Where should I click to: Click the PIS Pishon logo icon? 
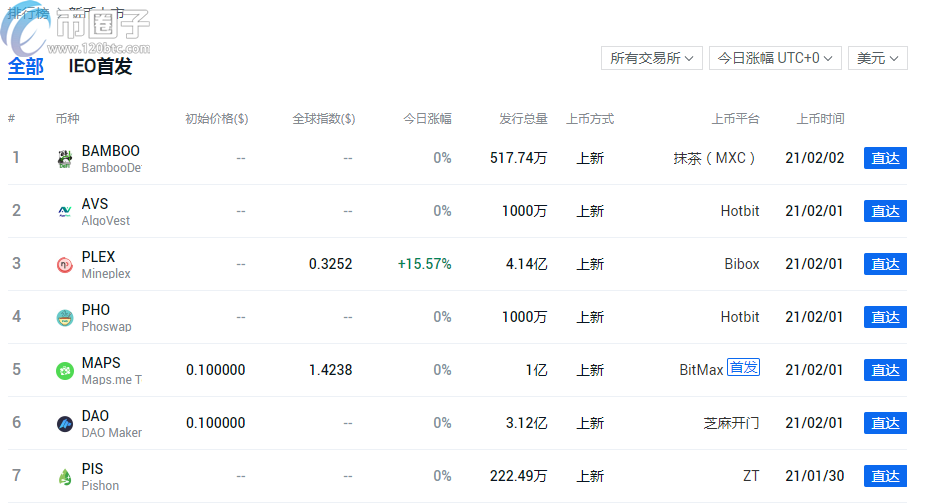tap(65, 476)
